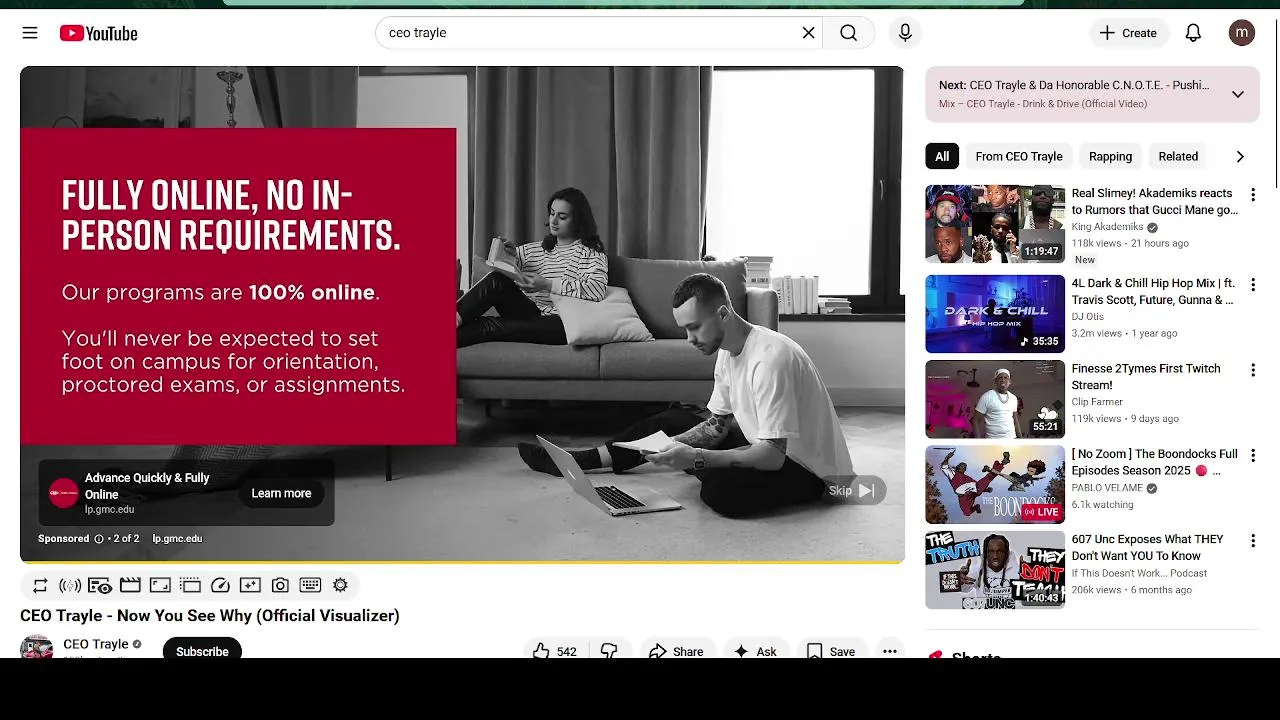Select the Rapping filter chip
Screen dimensions: 1280x720
pos(1110,156)
